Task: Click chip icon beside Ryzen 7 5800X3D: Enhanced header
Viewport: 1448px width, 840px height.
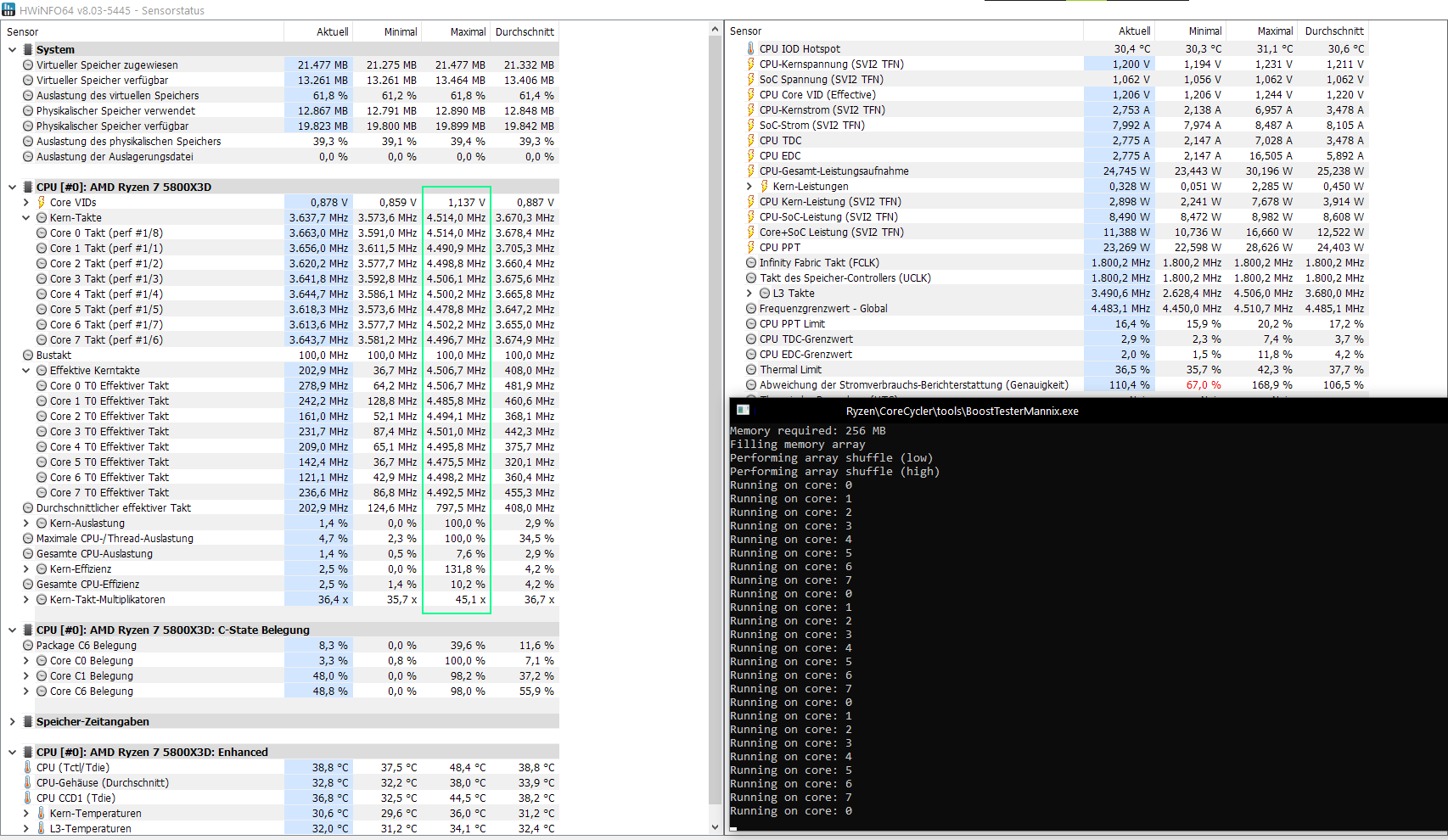Action: click(28, 752)
